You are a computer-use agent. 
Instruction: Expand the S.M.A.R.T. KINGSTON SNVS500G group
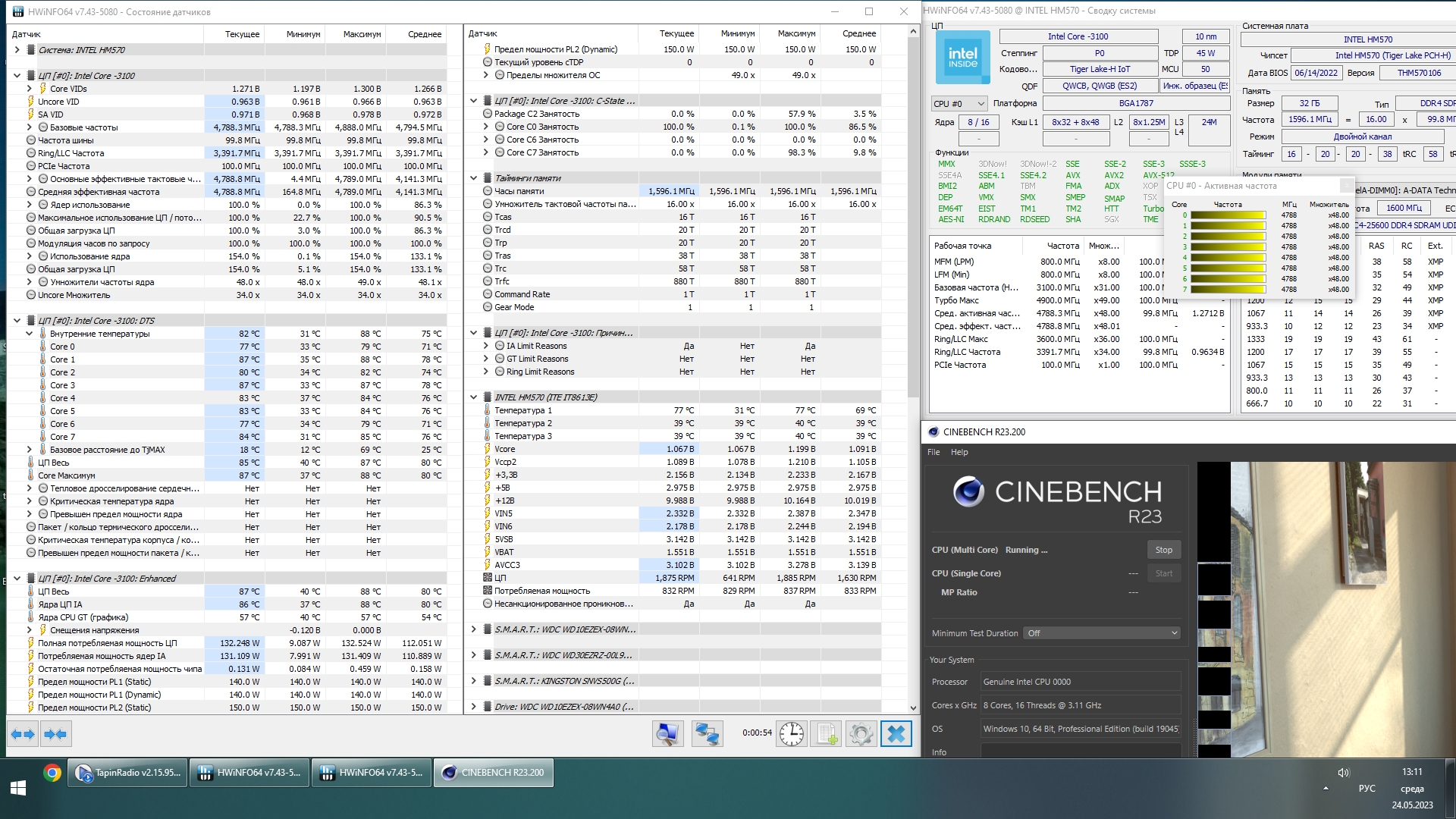coord(474,681)
